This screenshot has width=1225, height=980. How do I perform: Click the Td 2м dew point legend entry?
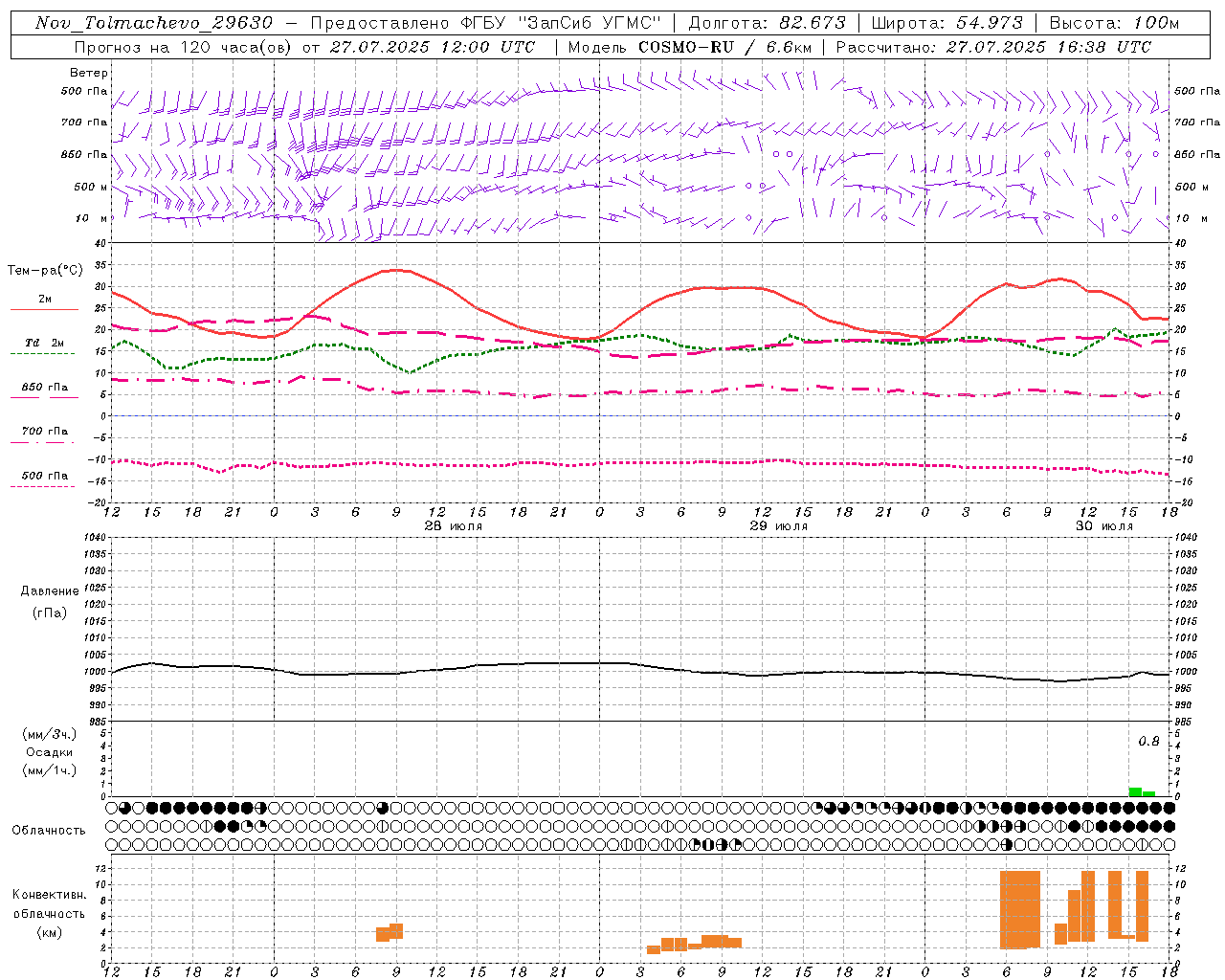click(45, 343)
